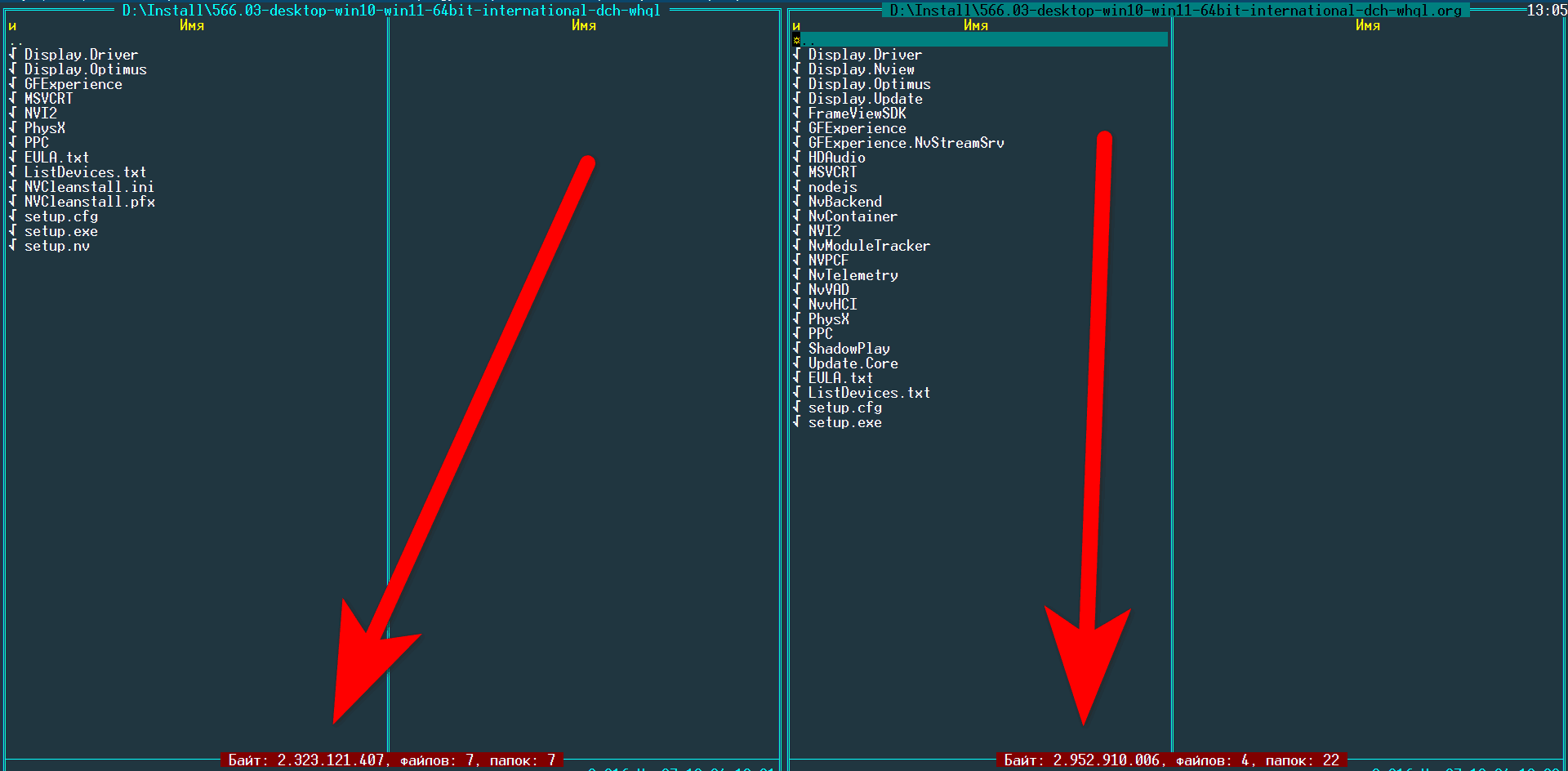Select GFExperience folder in right panel
Viewport: 1568px width, 771px height.
(857, 128)
